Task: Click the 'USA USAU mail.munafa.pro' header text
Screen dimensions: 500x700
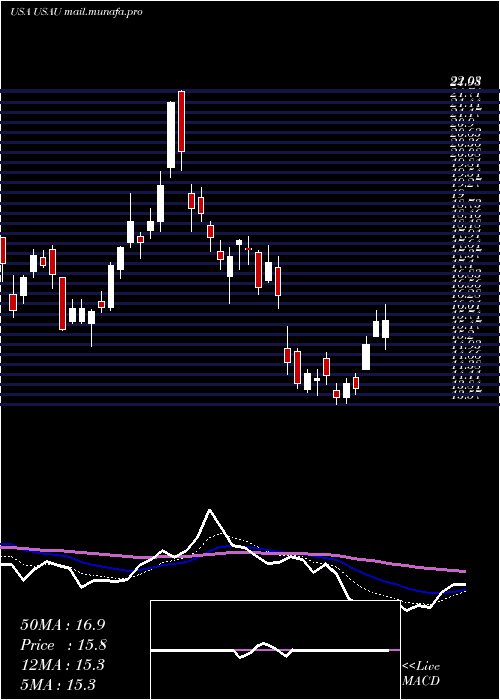Action: (76, 12)
